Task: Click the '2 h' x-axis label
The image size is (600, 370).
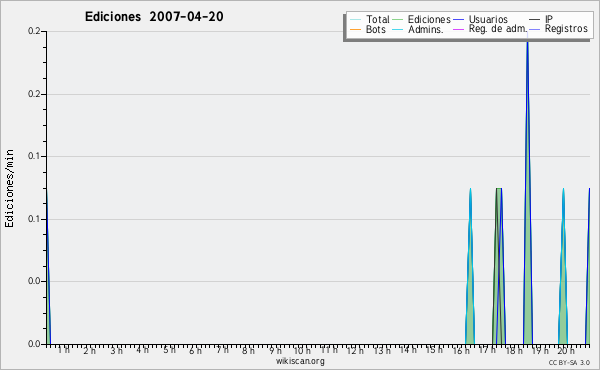Action: 90,351
